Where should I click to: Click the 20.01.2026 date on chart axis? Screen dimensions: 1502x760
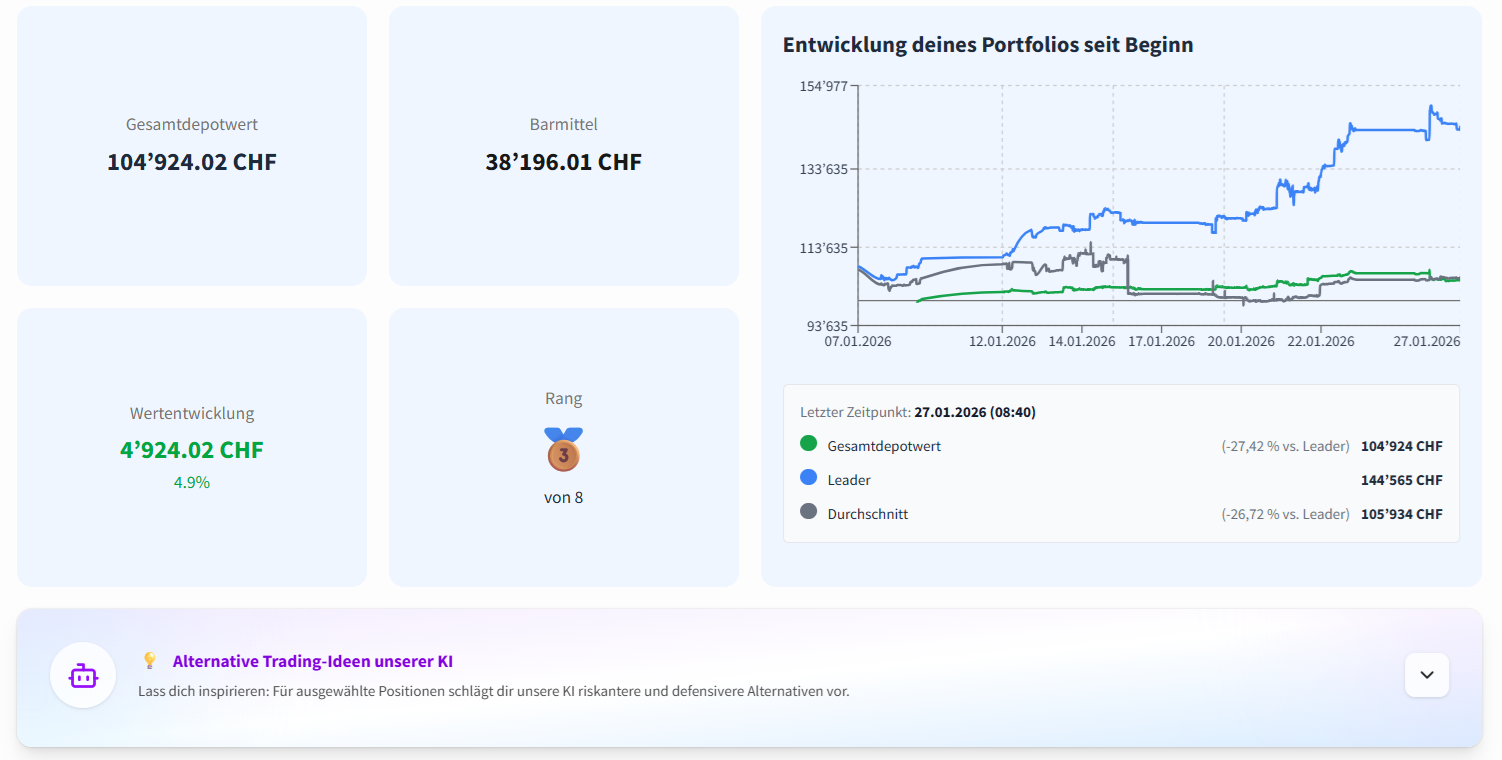click(1241, 341)
